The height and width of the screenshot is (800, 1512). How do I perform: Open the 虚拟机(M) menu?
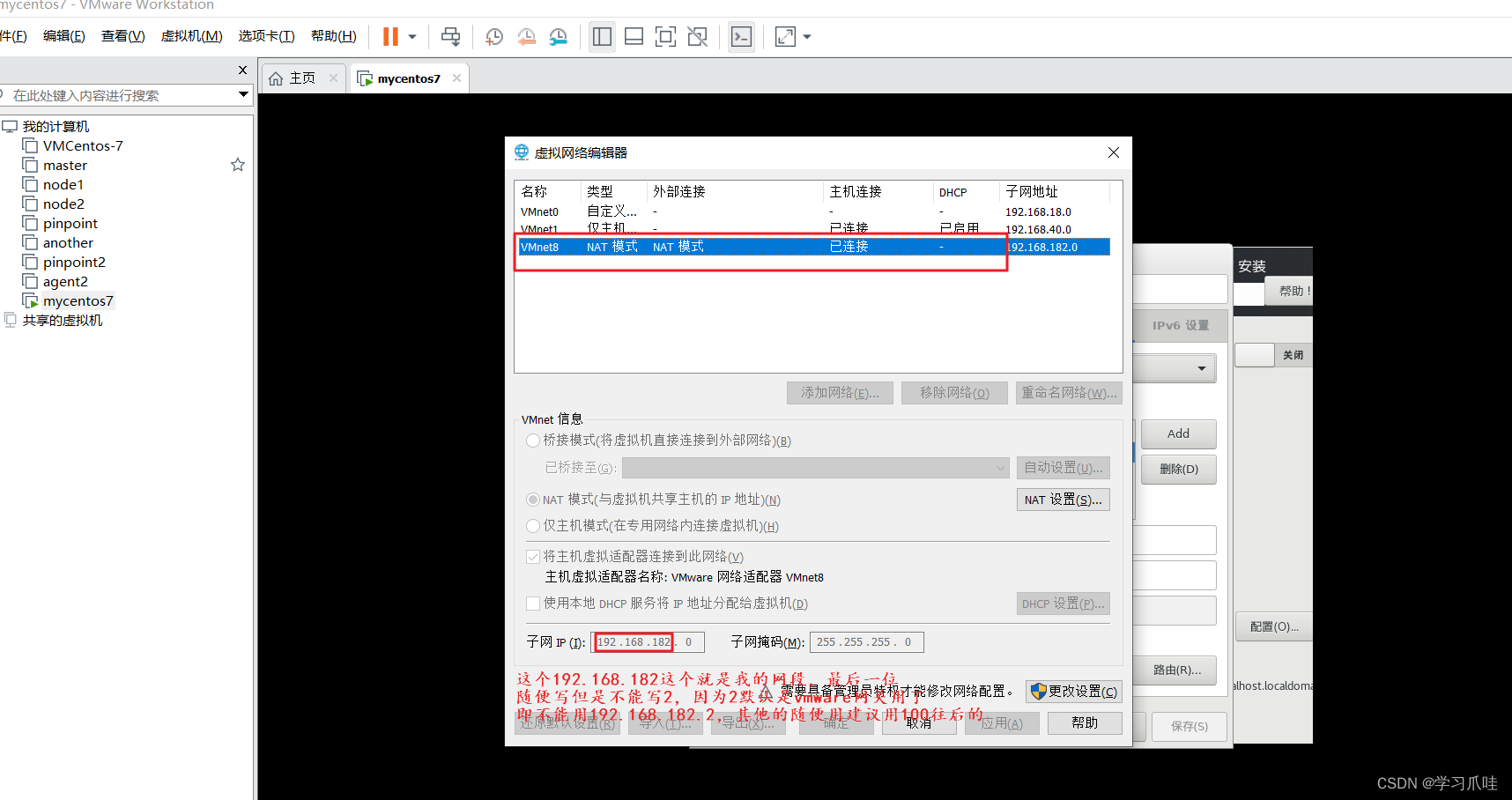click(191, 36)
